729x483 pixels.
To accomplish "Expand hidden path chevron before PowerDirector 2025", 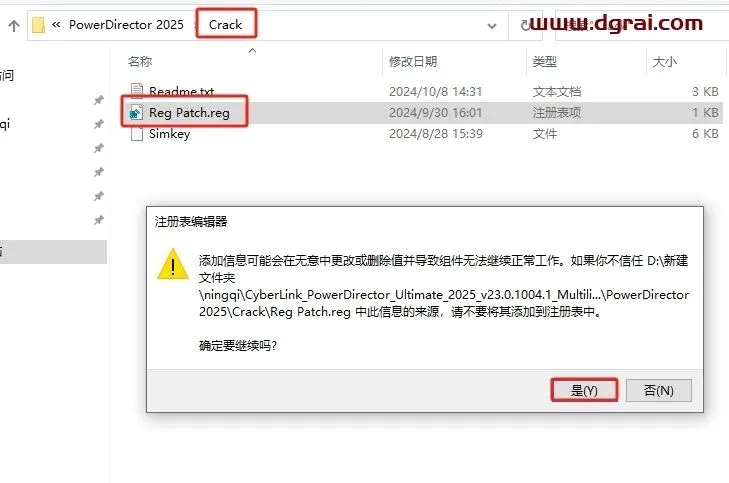I will [56, 25].
